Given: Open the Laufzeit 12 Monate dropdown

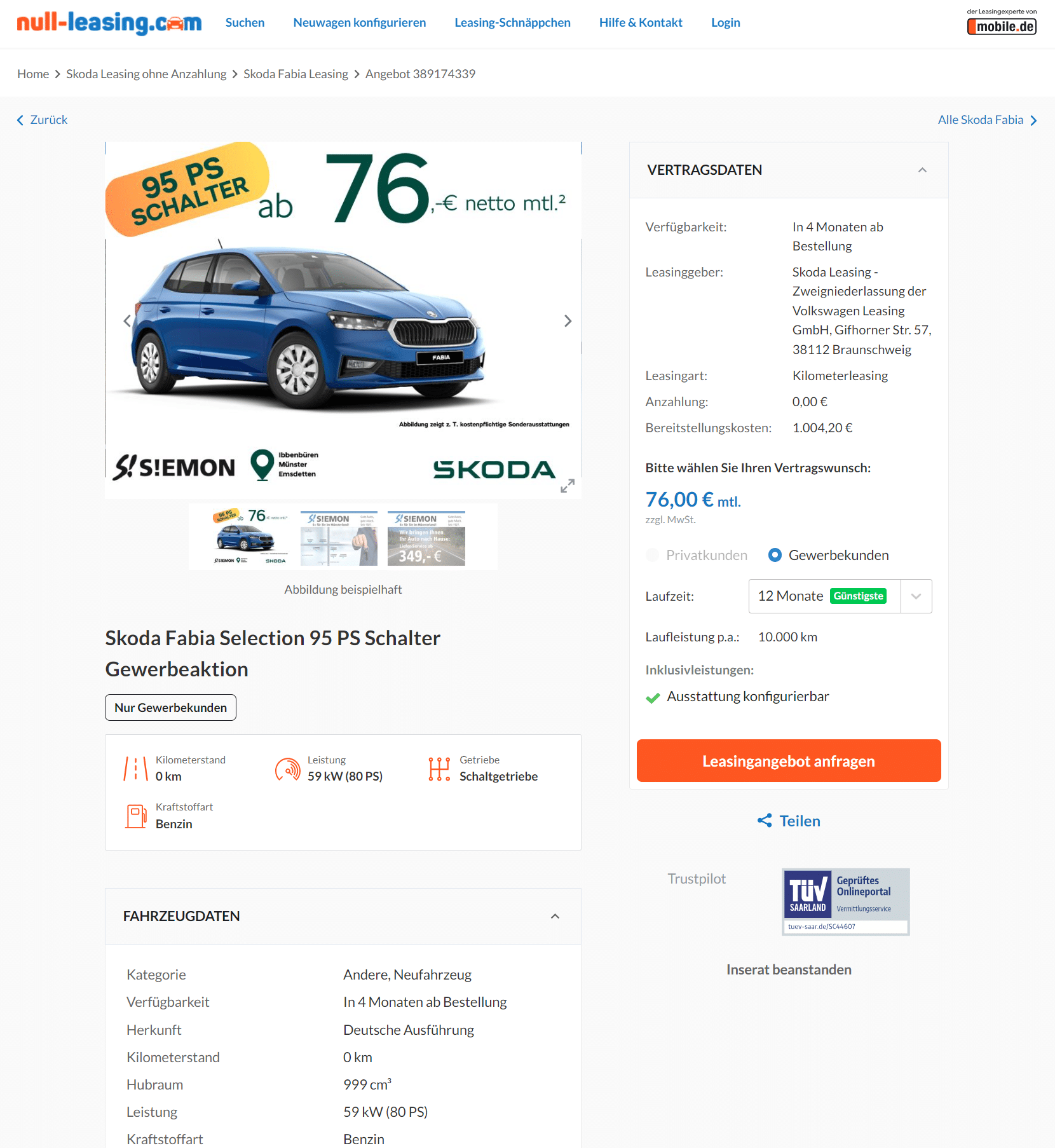Looking at the screenshot, I should 840,596.
